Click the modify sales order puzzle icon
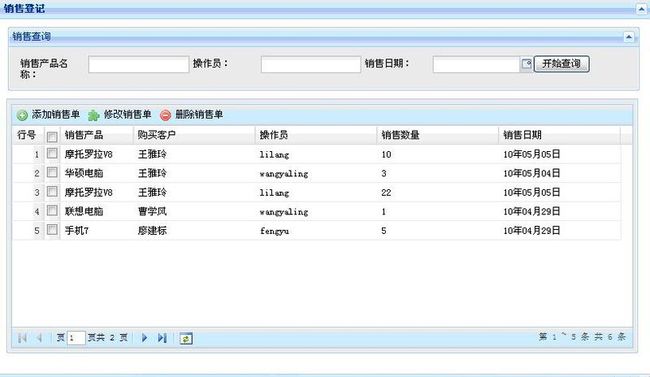650x377 pixels. pos(94,115)
